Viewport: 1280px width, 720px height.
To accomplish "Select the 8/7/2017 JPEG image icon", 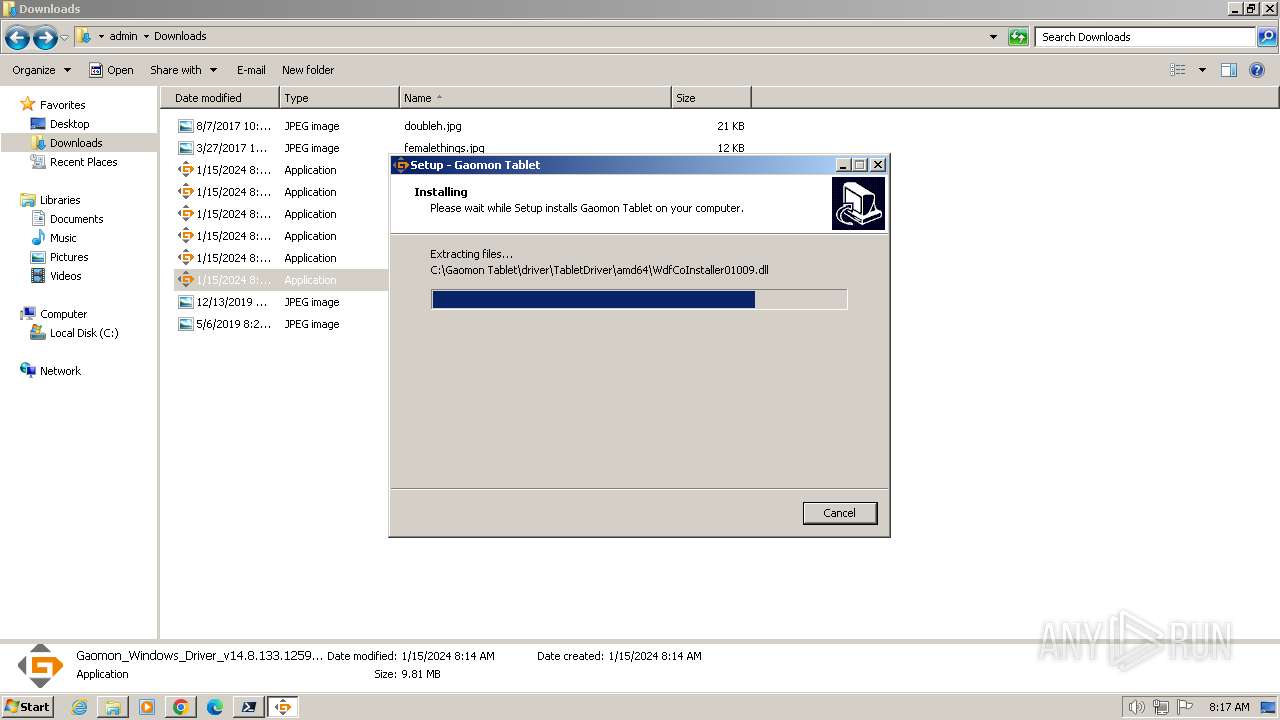I will 185,126.
